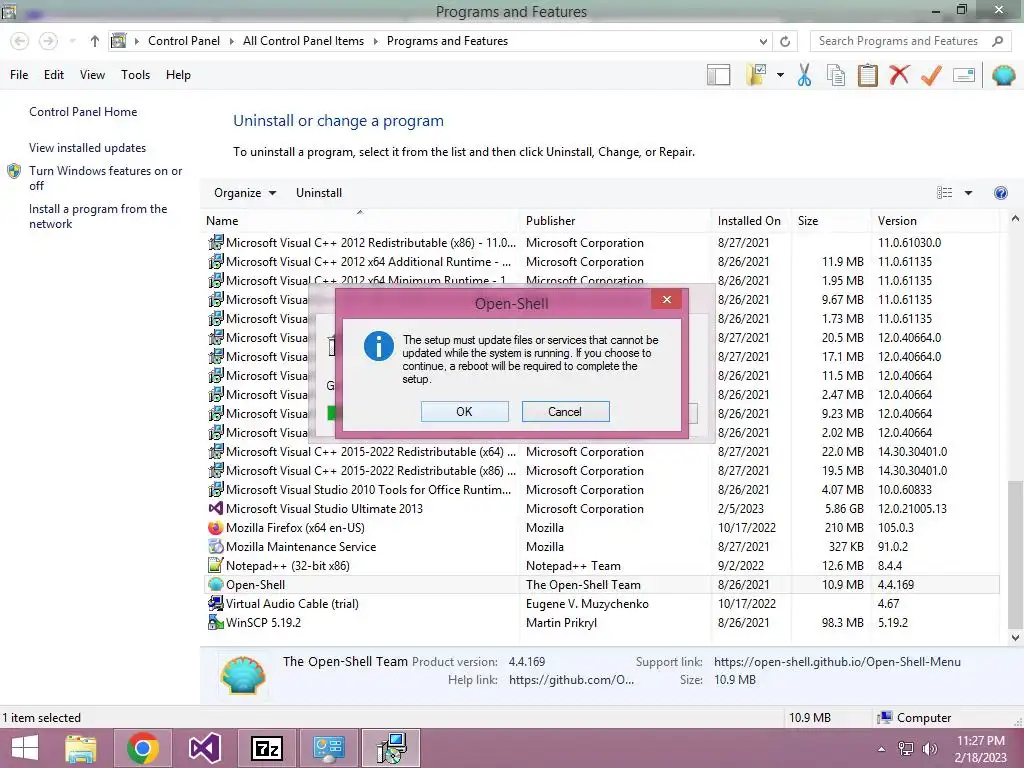
Task: Click Cancel in the Open-Shell dialog
Action: point(566,411)
